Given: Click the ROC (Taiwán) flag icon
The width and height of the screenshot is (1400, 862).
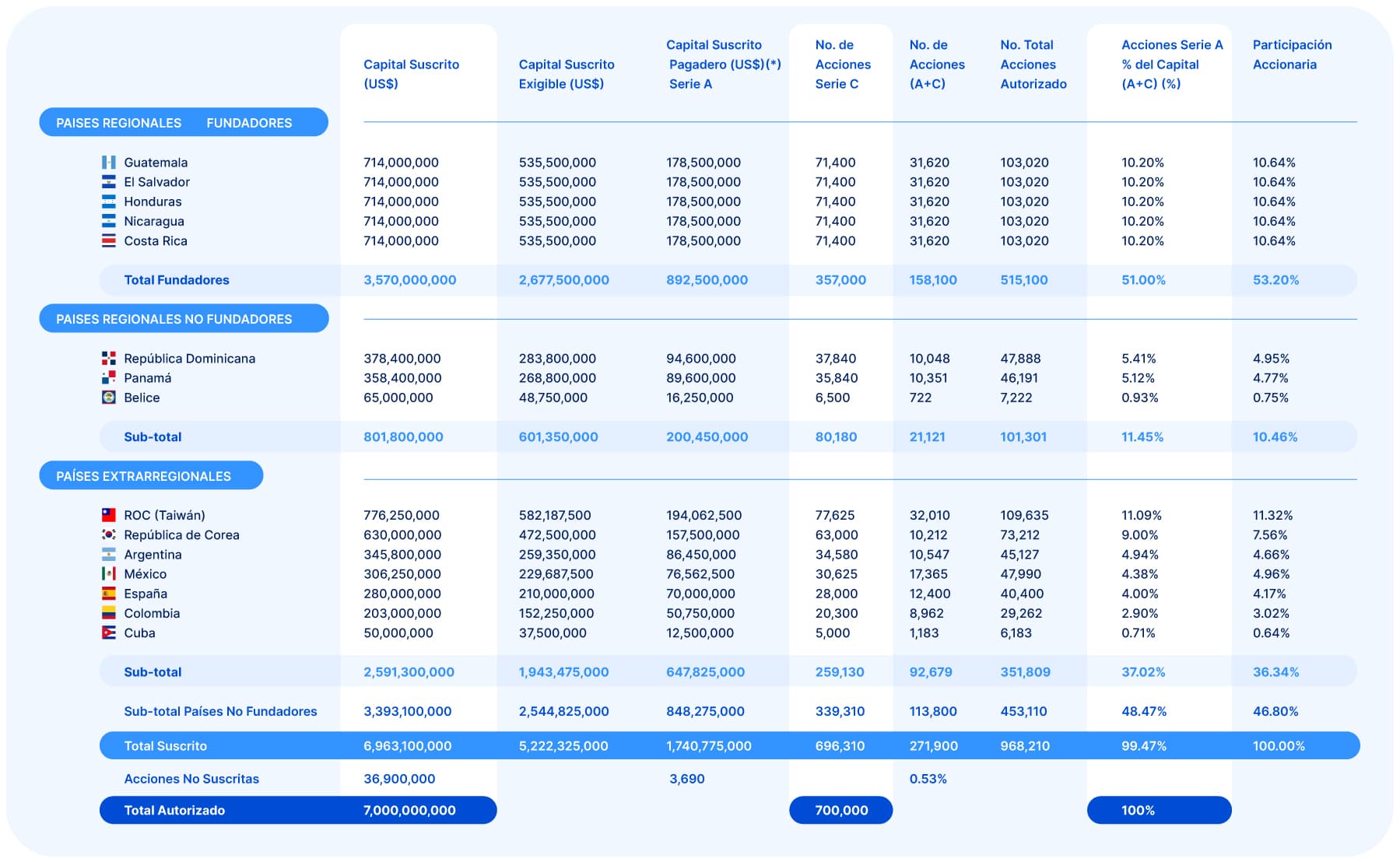Looking at the screenshot, I should [108, 515].
